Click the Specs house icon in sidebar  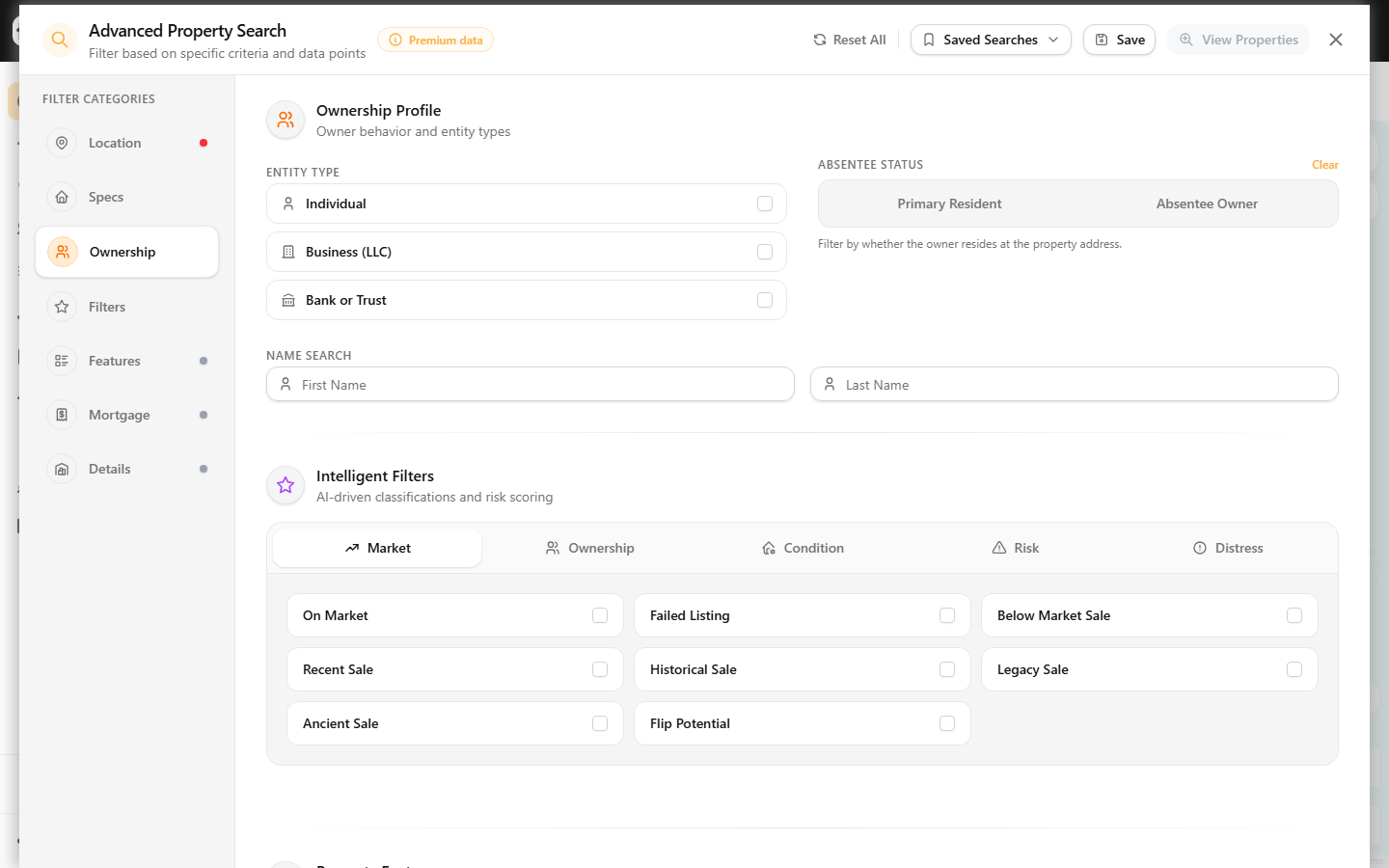62,197
